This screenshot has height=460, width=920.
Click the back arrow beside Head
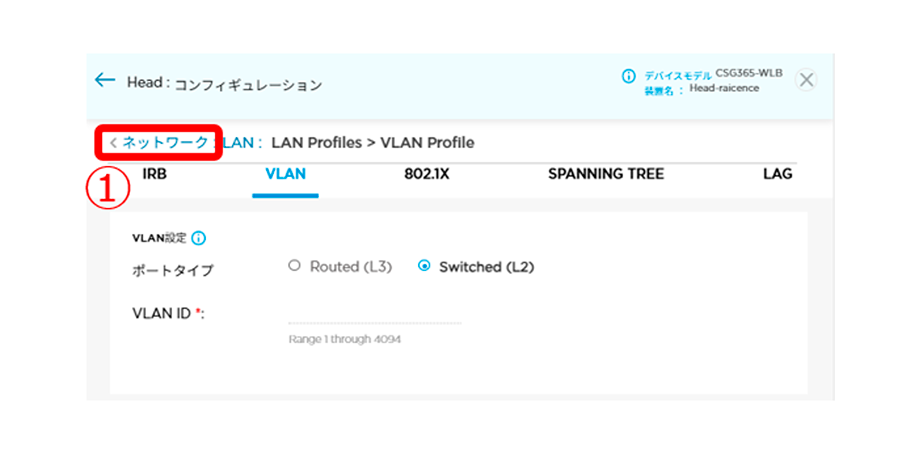[x=105, y=80]
